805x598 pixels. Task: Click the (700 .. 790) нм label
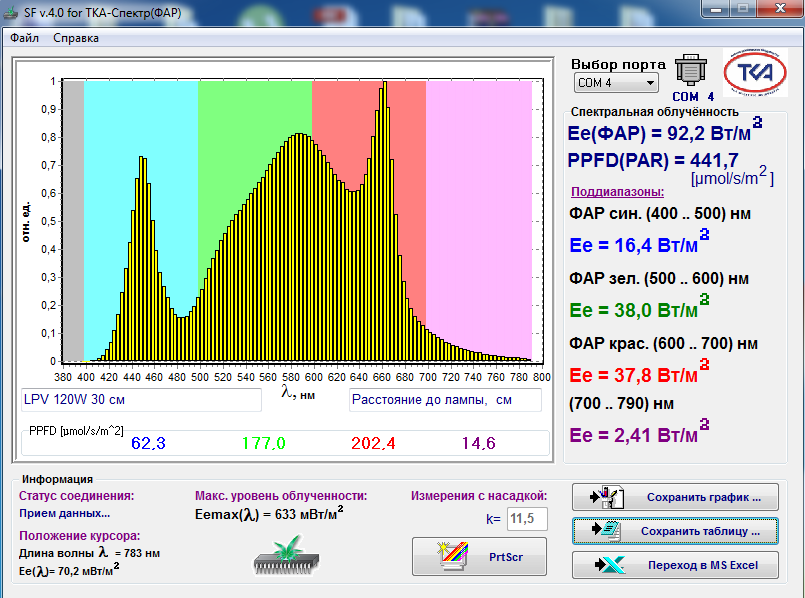click(x=621, y=403)
